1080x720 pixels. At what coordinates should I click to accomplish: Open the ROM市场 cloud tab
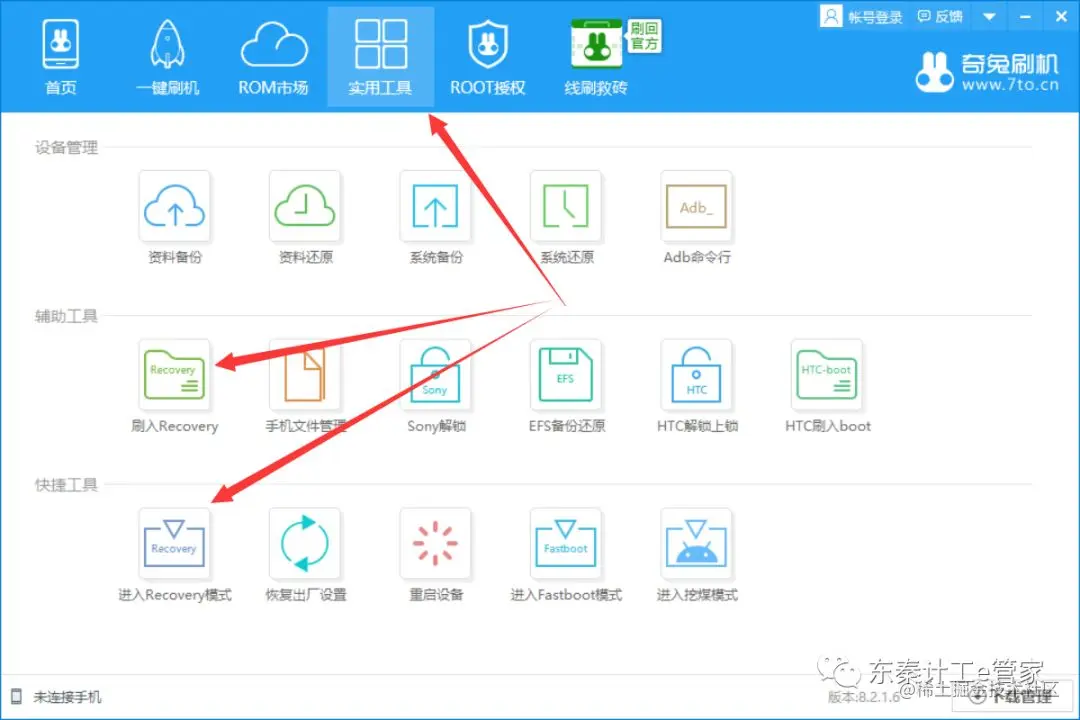click(273, 58)
